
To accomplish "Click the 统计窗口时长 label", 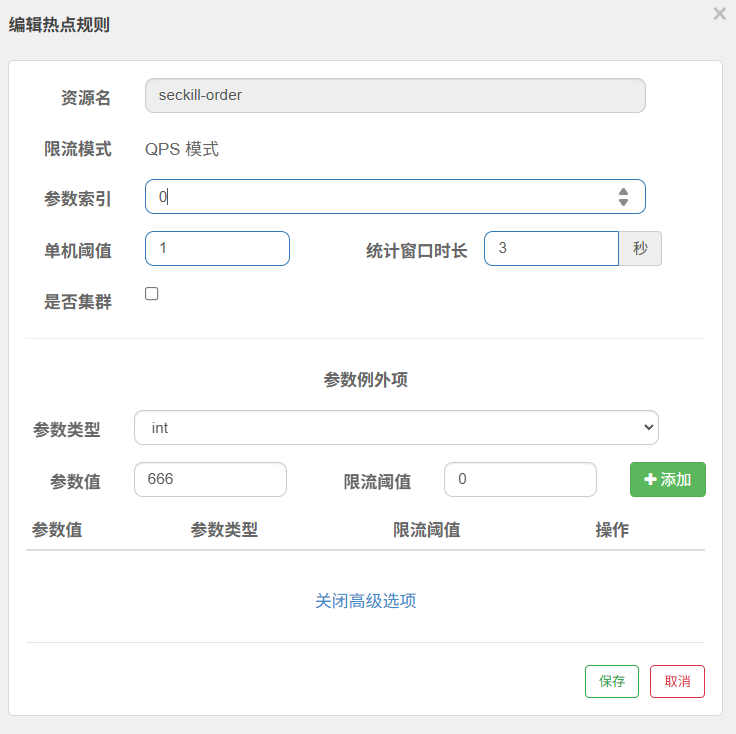I will (416, 251).
